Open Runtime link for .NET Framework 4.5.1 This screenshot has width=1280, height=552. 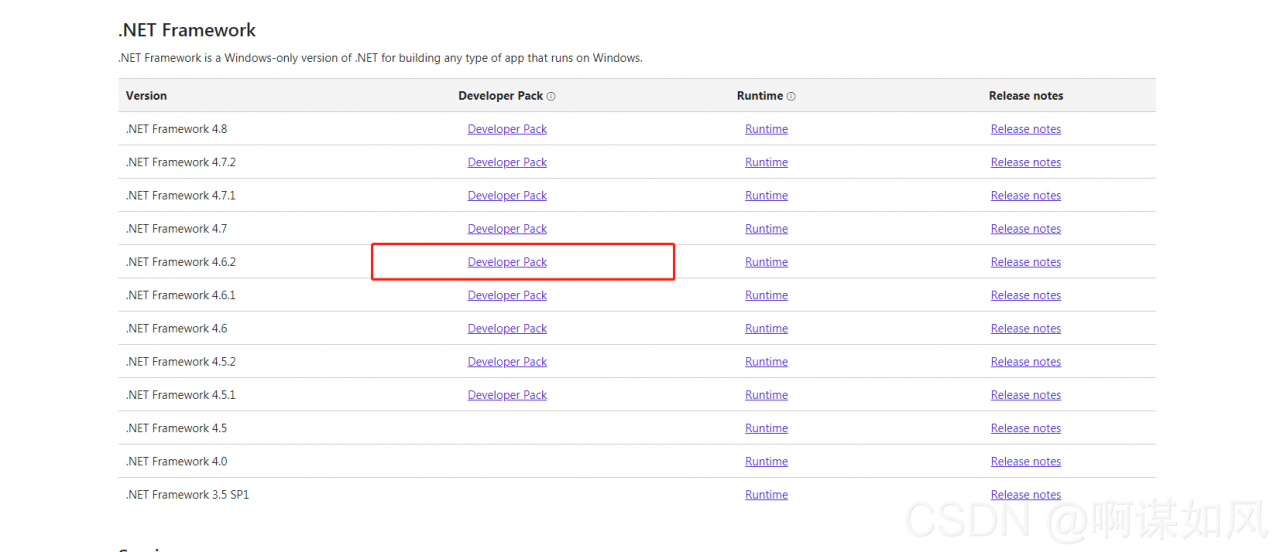766,395
